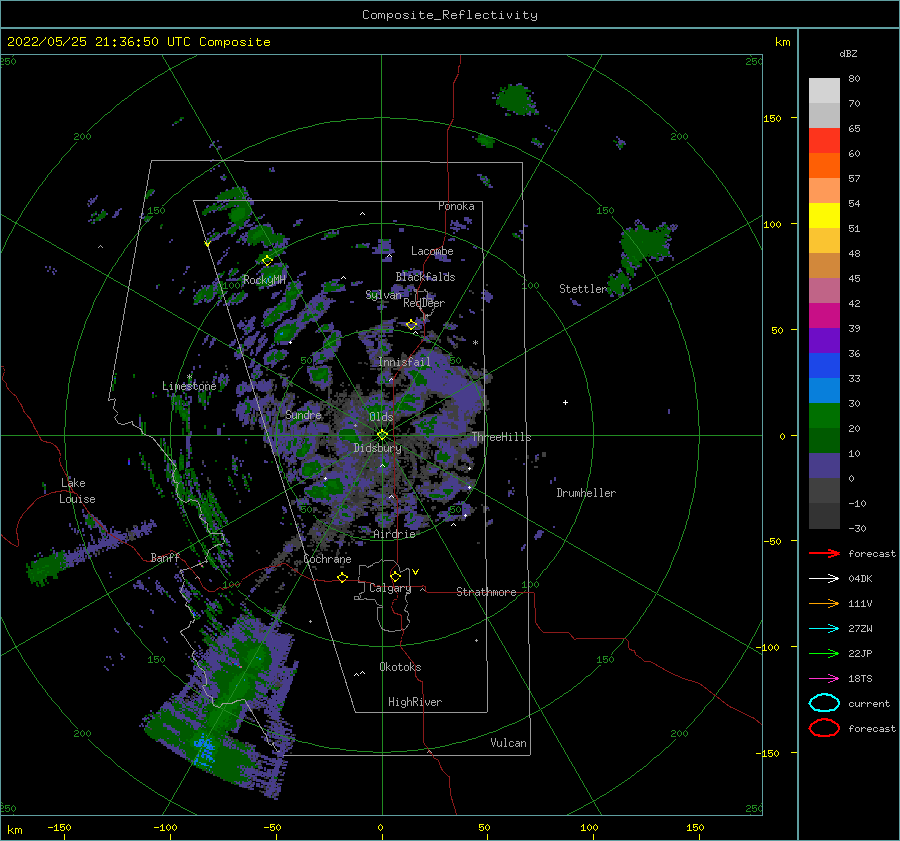Image resolution: width=900 pixels, height=841 pixels.
Task: Click the Sundre city label
Action: click(x=303, y=415)
